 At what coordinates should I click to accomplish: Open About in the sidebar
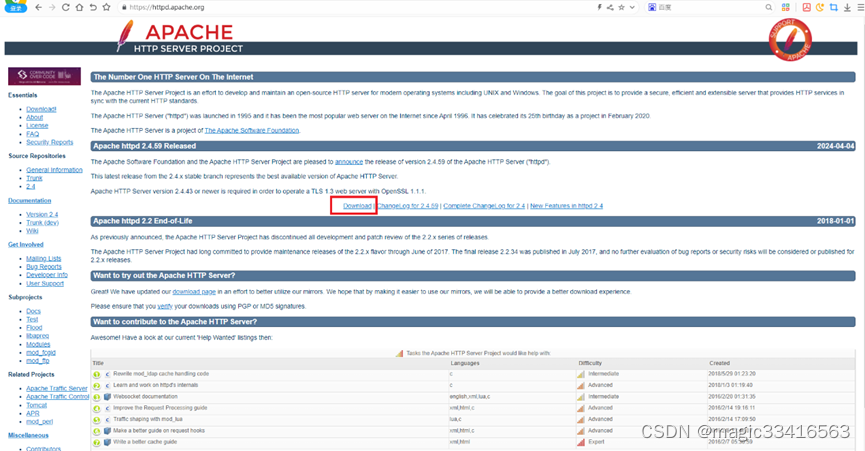(x=34, y=117)
